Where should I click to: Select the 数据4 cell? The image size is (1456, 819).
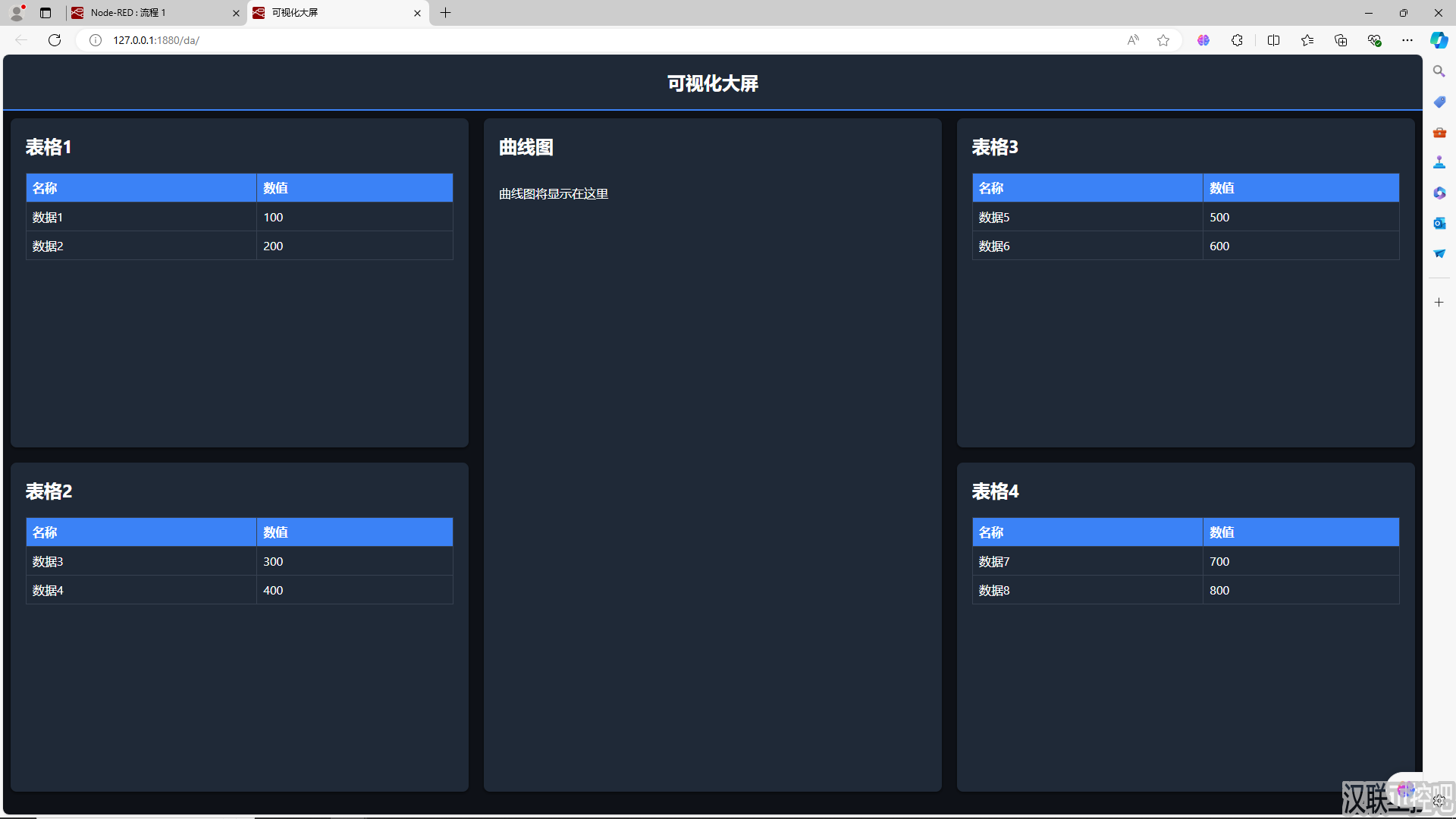click(142, 590)
